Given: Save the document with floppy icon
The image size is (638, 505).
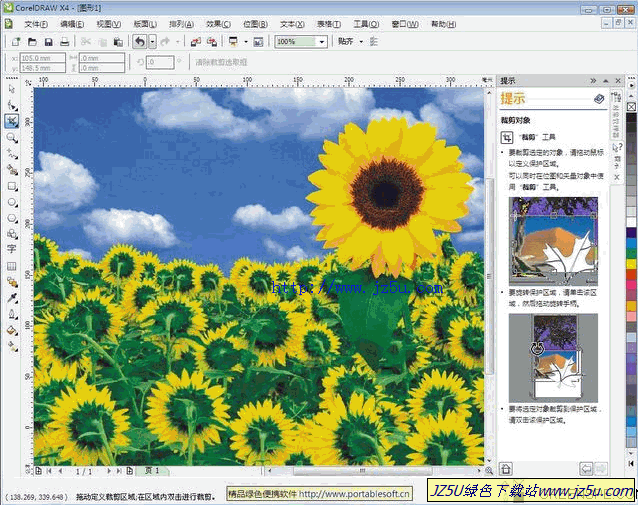Looking at the screenshot, I should [x=48, y=42].
